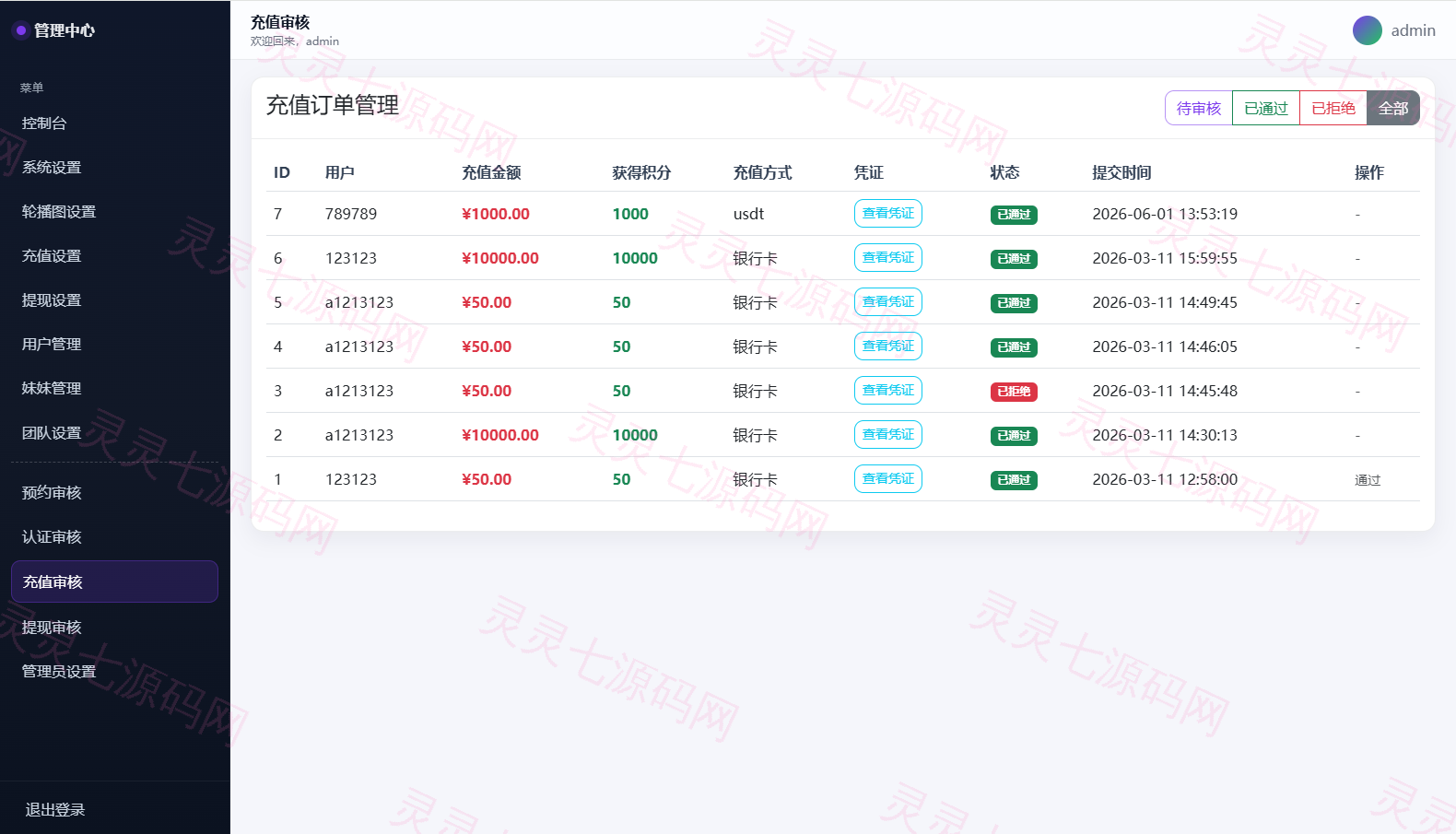Click the amount ¥1000.00

(x=496, y=214)
